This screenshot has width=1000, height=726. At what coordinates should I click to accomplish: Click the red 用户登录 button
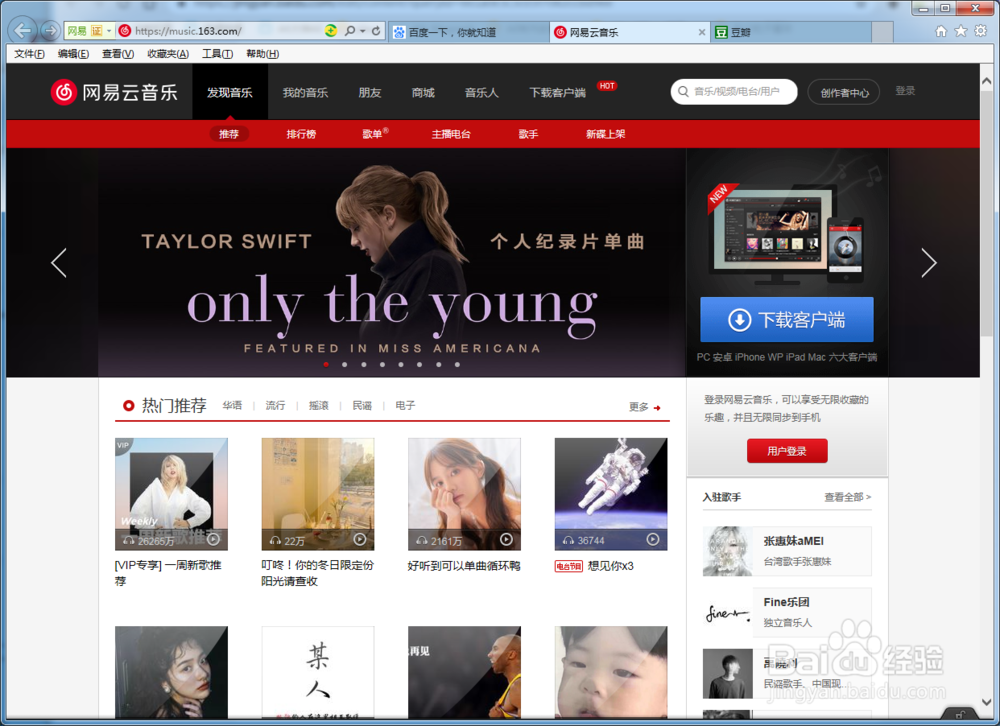coord(787,451)
